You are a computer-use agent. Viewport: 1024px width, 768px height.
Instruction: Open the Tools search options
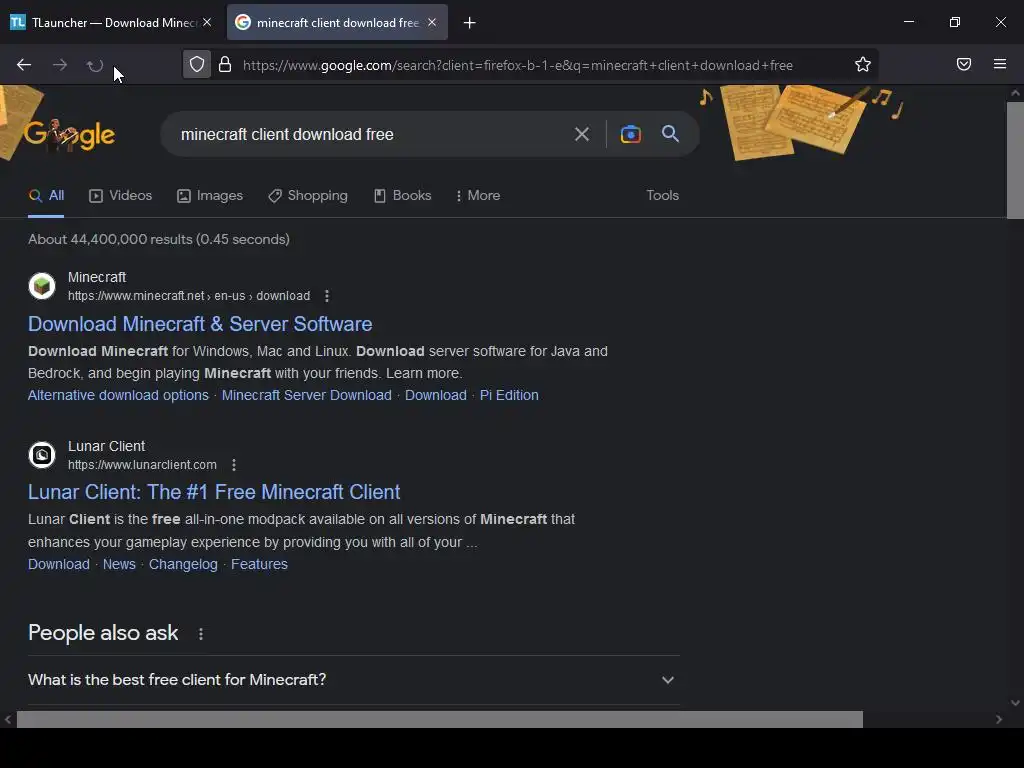pyautogui.click(x=662, y=195)
